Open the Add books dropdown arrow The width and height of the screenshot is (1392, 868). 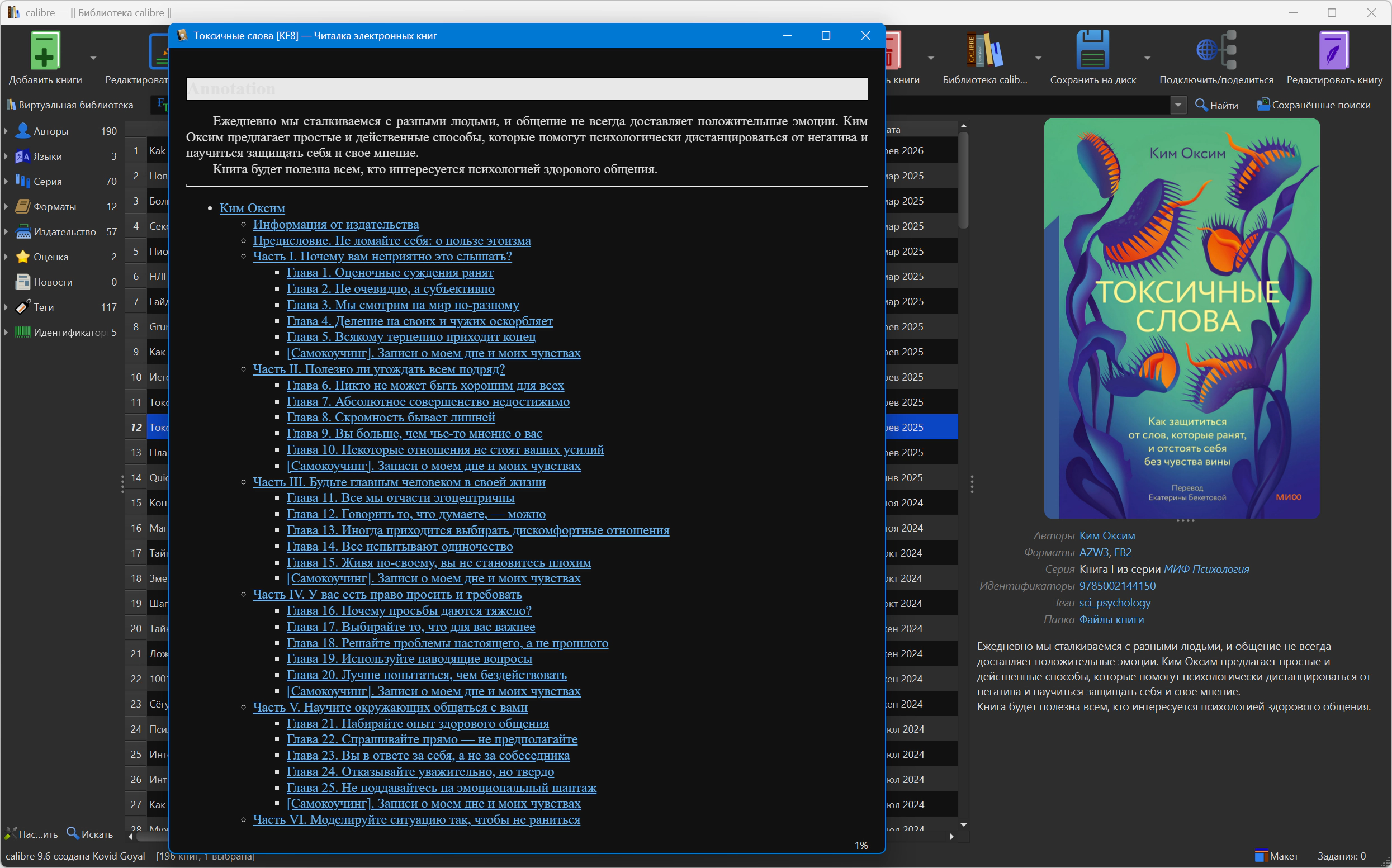pos(93,58)
